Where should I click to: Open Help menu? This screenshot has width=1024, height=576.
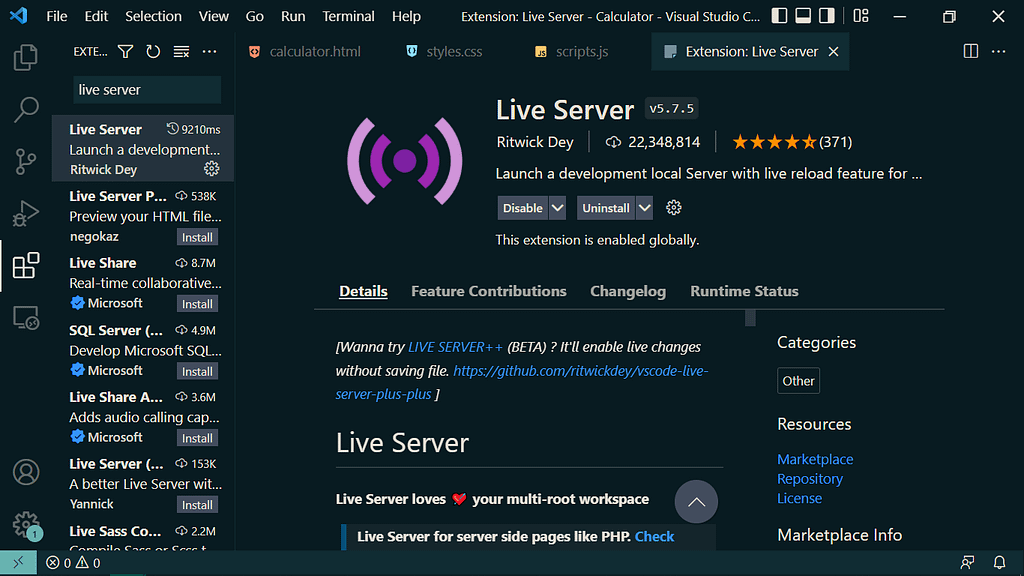point(406,16)
